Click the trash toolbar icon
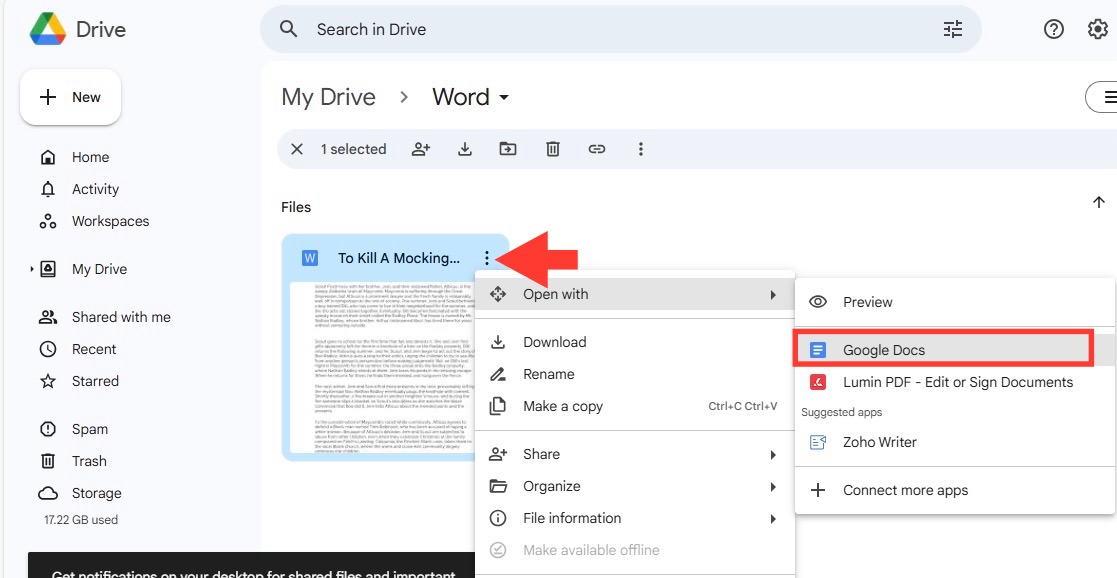 click(552, 149)
